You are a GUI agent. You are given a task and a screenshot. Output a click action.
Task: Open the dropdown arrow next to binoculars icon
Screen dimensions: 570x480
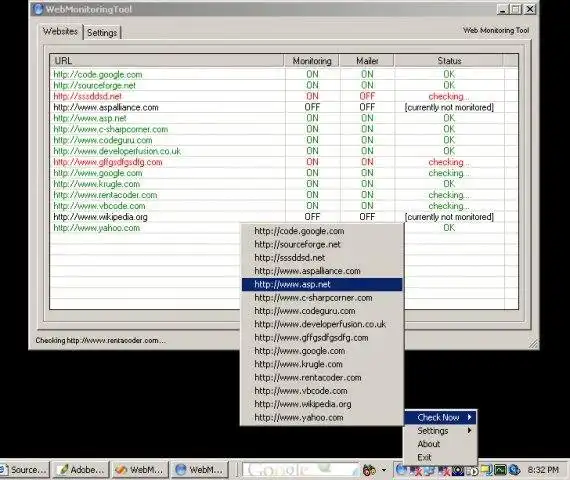384,470
